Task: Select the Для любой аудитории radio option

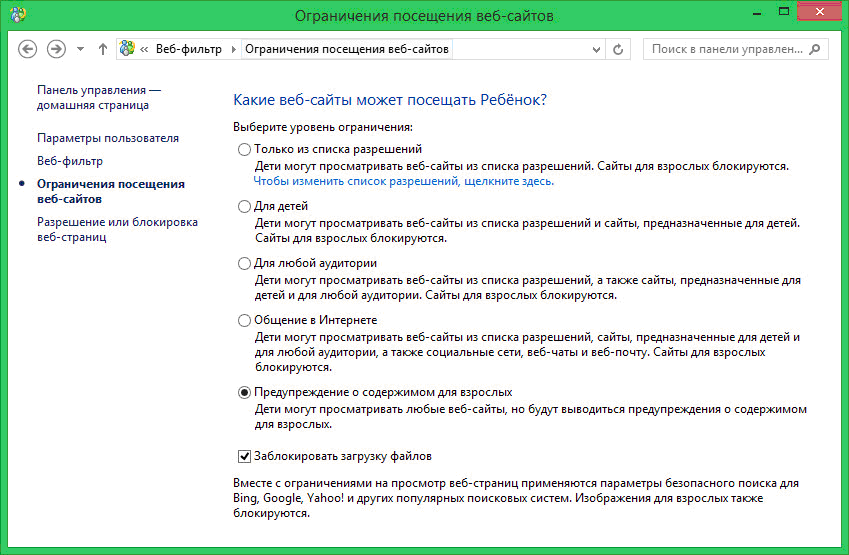Action: [x=244, y=263]
